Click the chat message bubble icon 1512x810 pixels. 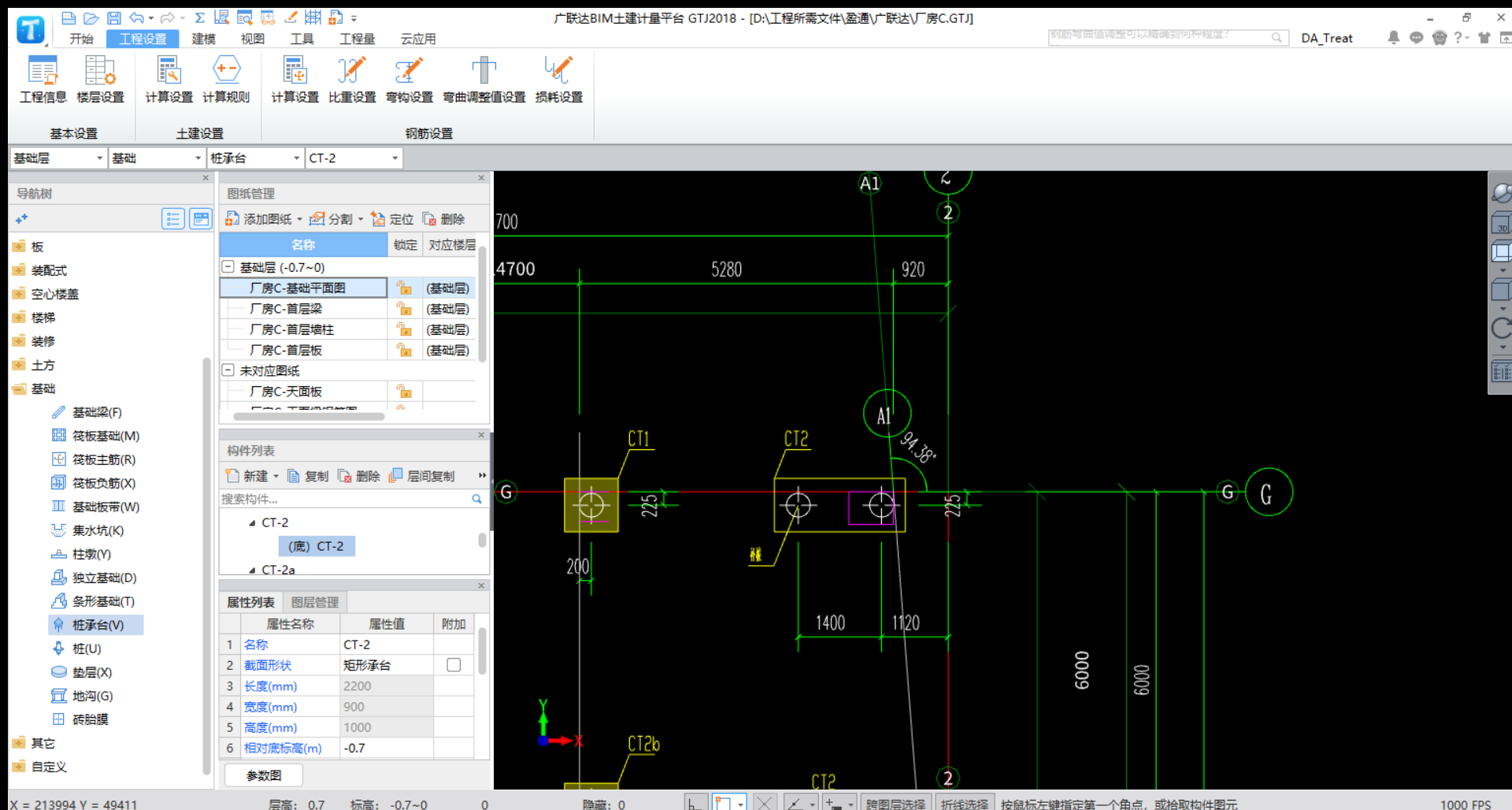[1416, 37]
